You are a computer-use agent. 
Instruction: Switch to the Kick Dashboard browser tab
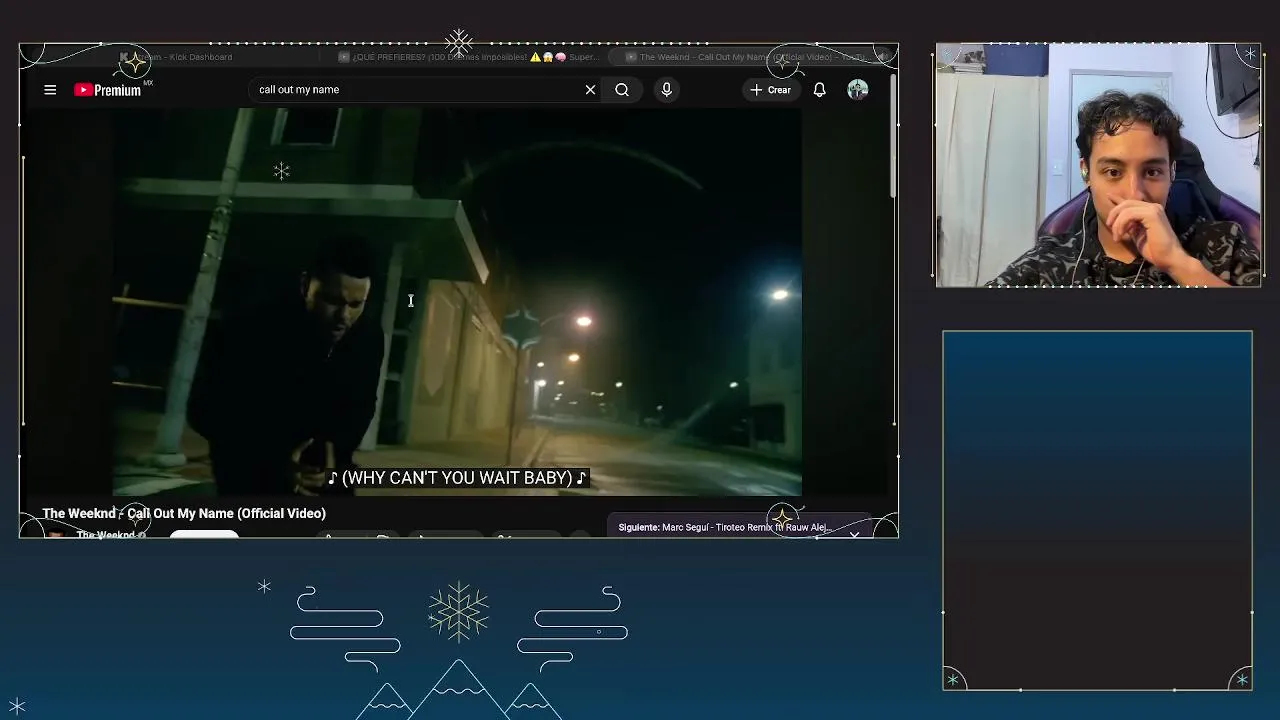point(176,57)
